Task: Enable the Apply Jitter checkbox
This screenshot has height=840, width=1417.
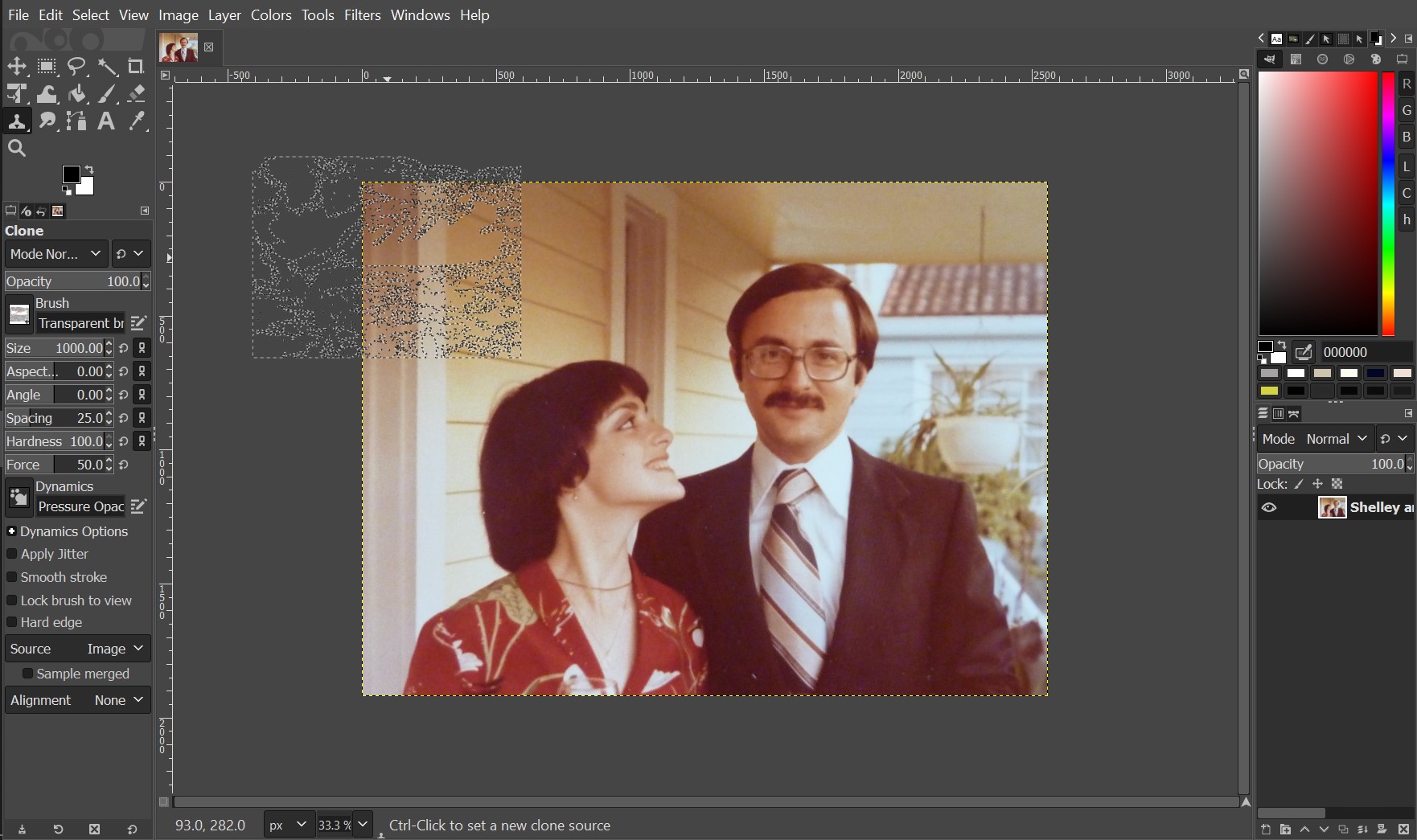Action: point(12,554)
